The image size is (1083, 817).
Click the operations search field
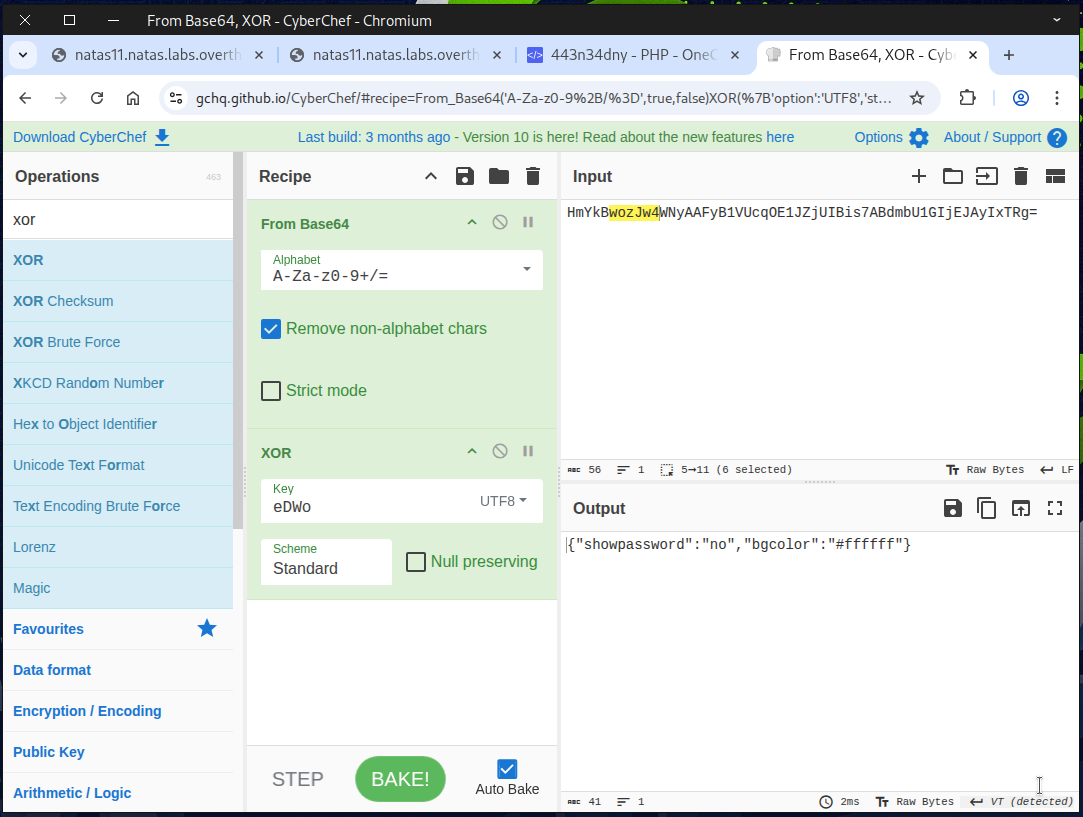[117, 219]
